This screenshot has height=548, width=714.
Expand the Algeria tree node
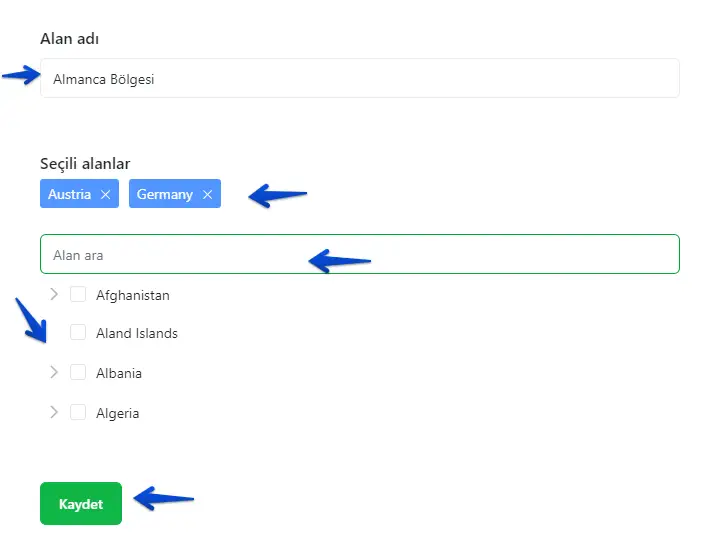pyautogui.click(x=54, y=412)
